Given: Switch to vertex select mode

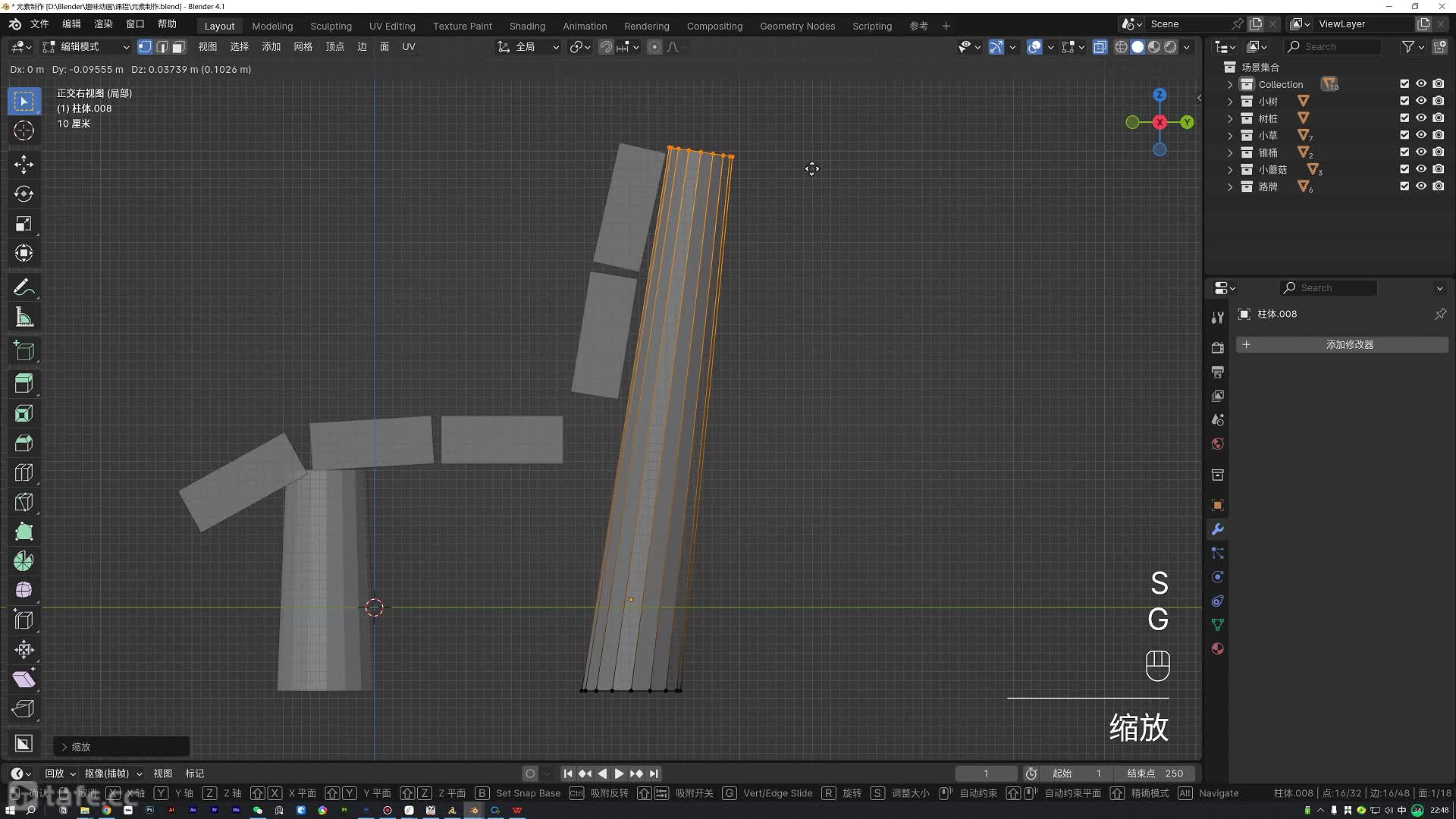Looking at the screenshot, I should (145, 47).
